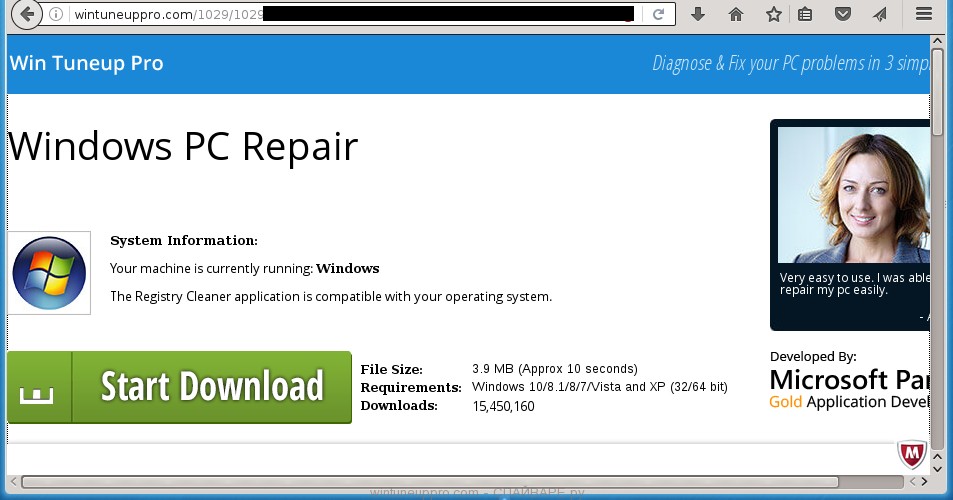The image size is (953, 500).
Task: Reload the page with the refresh icon
Action: coord(658,15)
